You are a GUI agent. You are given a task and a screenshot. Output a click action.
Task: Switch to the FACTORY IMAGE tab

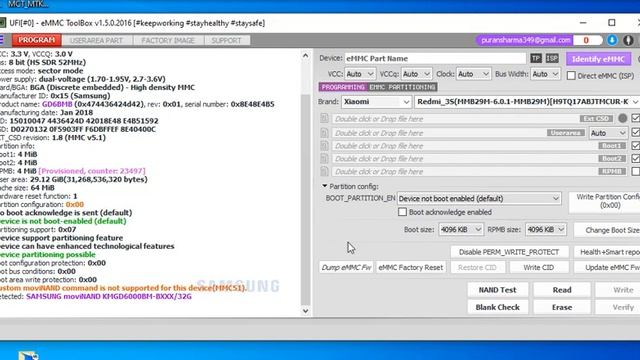(x=168, y=40)
